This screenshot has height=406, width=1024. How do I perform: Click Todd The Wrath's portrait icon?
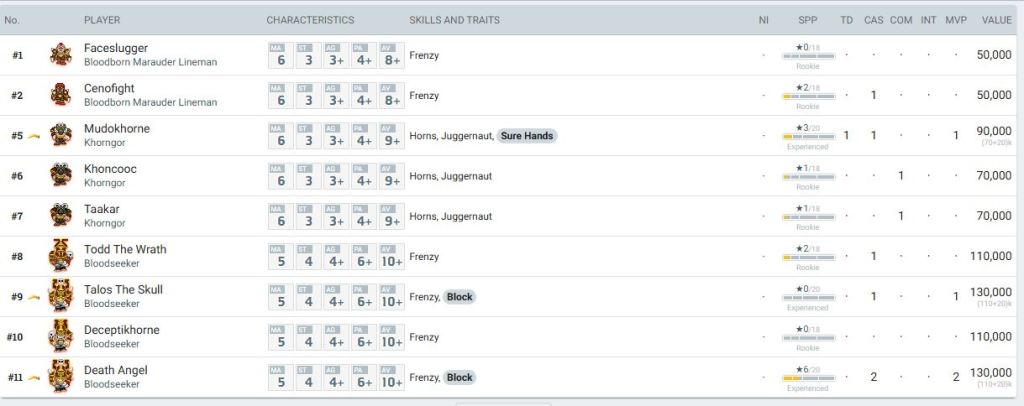click(61, 256)
